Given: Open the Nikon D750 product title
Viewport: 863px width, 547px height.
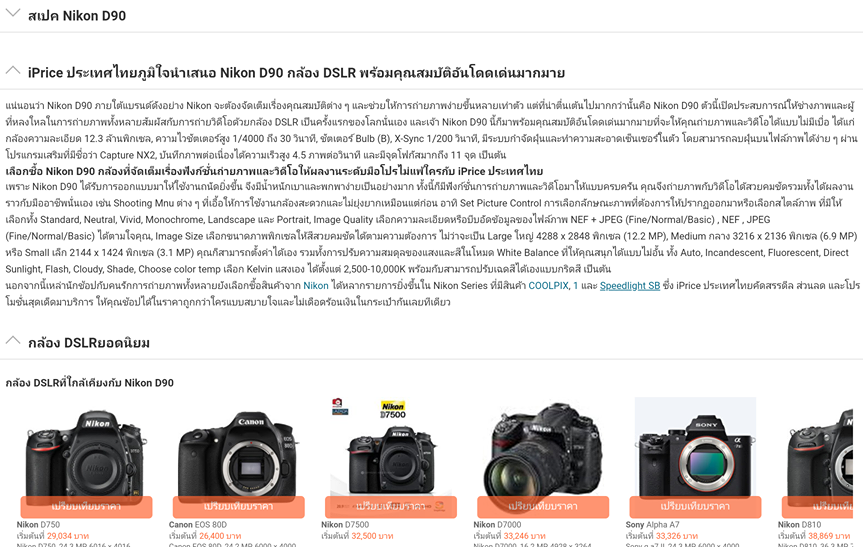Looking at the screenshot, I should (38, 525).
